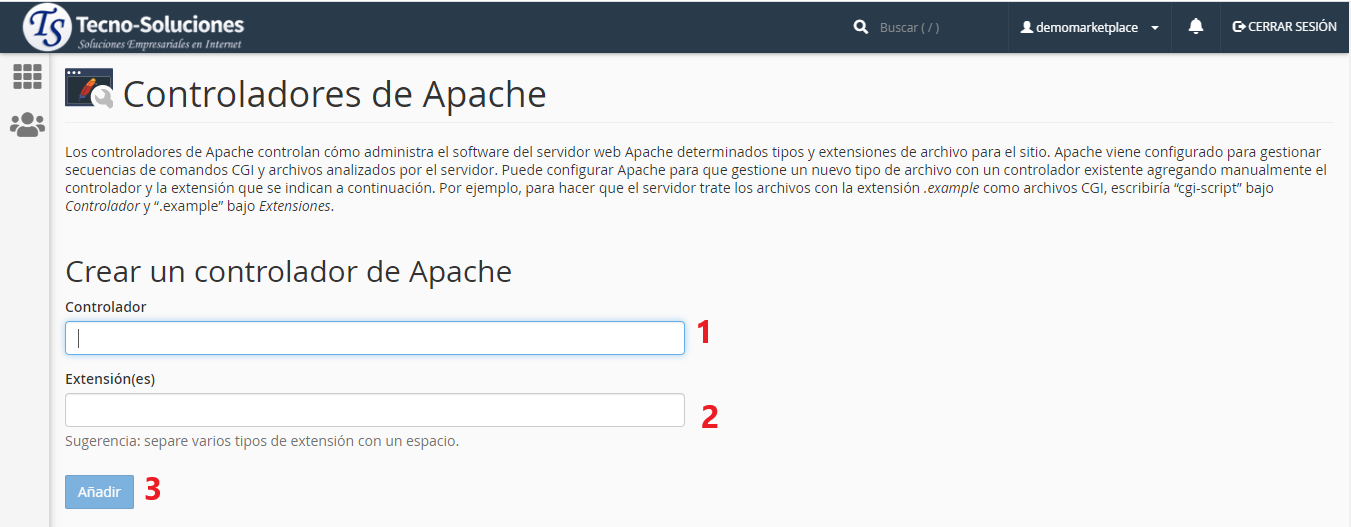Image resolution: width=1351 pixels, height=527 pixels.
Task: Open the notifications bell
Action: [x=1195, y=27]
